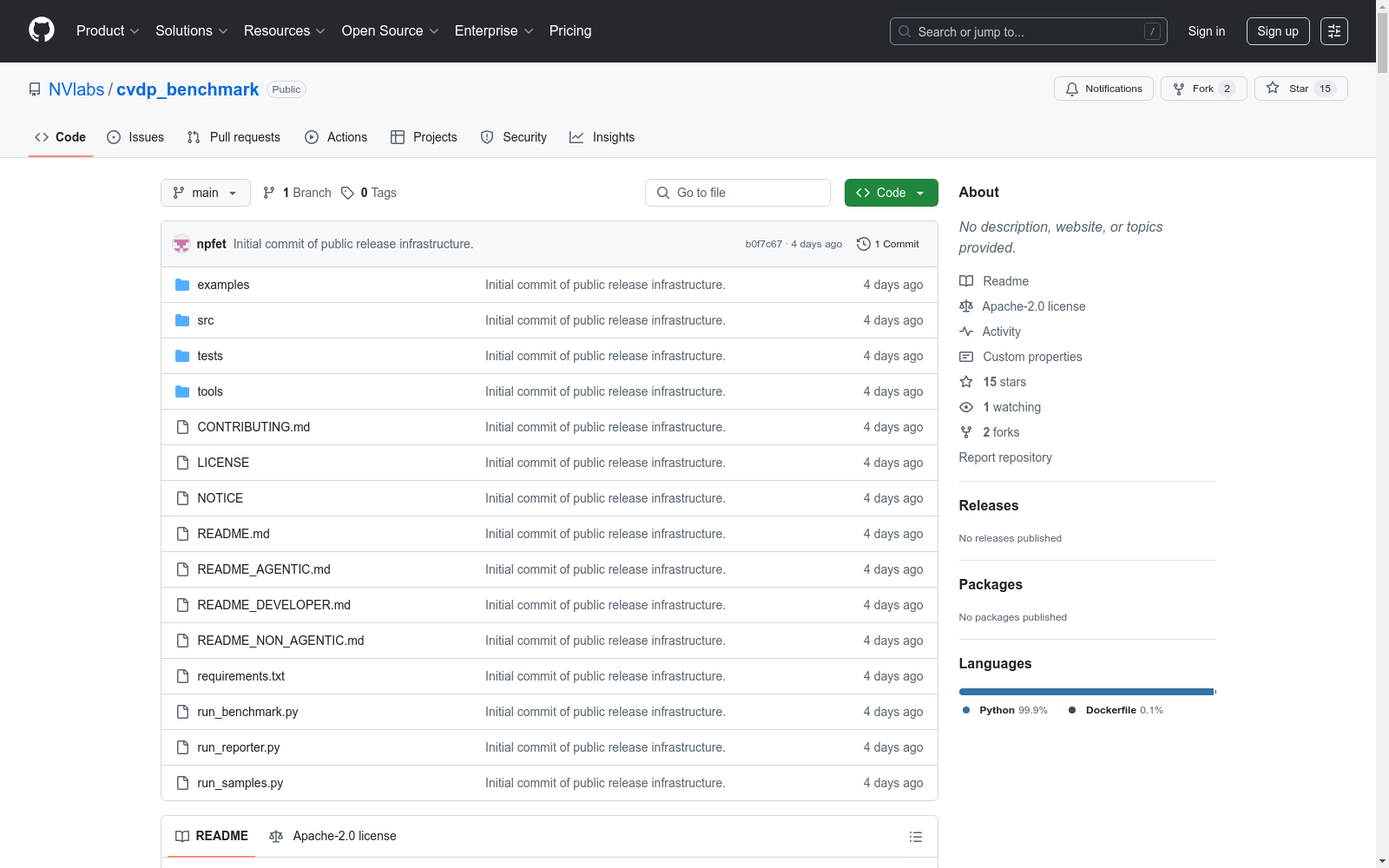Screen dimensions: 1389x868
Task: Click the run_benchmark.py file icon
Action: 182,712
